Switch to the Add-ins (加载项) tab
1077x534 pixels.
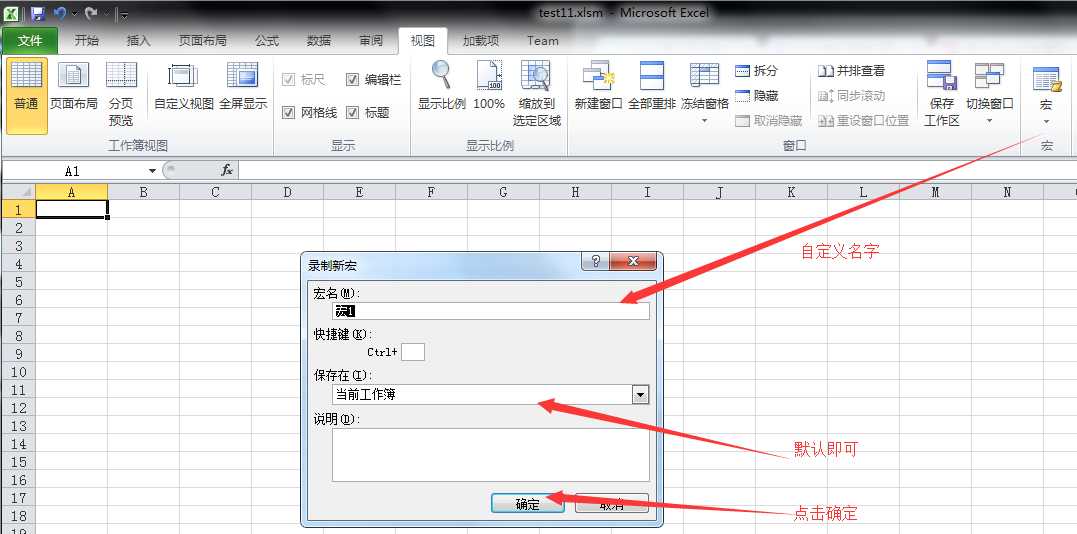click(x=481, y=41)
